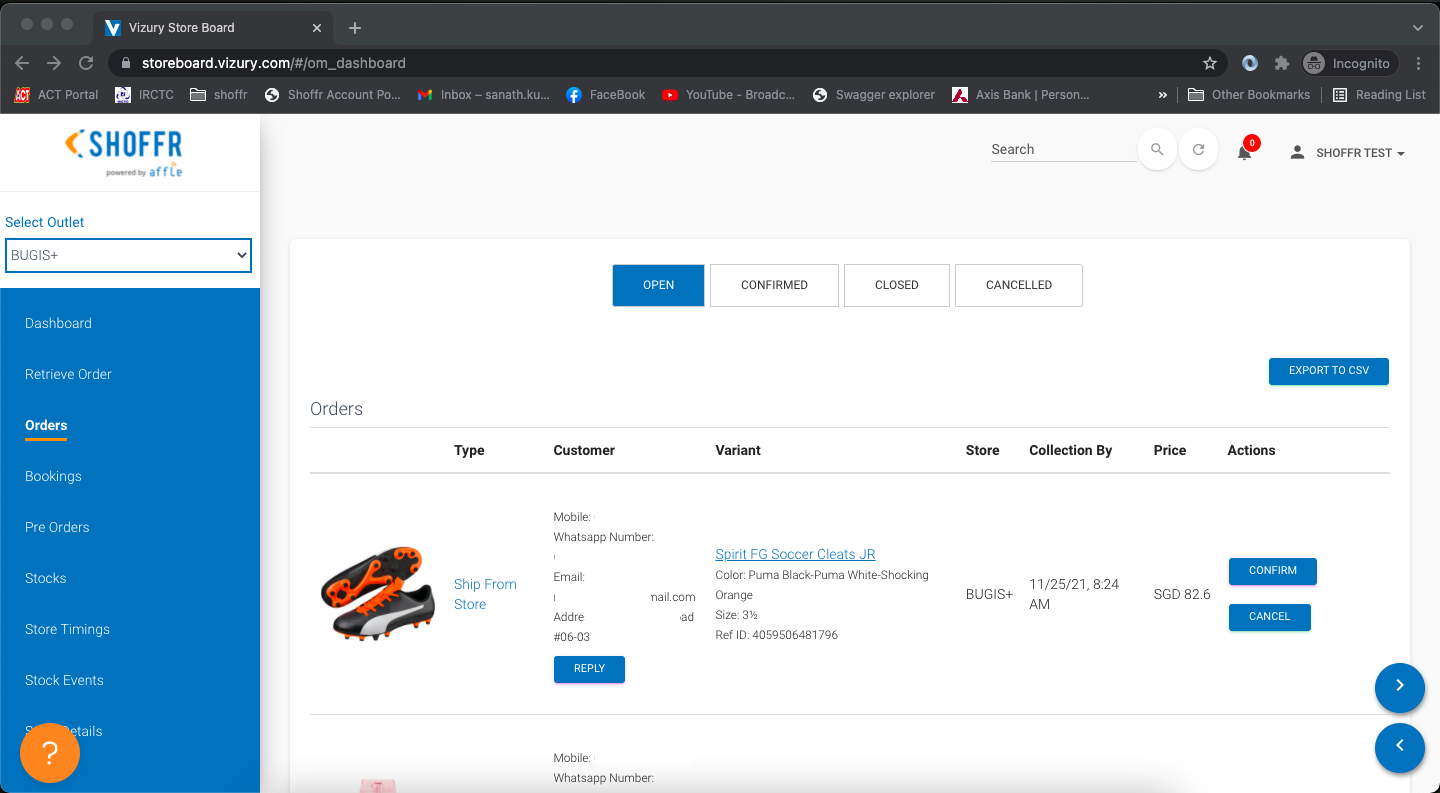Image resolution: width=1440 pixels, height=793 pixels.
Task: Expand the Select Outlet BUGIS+ dropdown
Action: point(128,255)
